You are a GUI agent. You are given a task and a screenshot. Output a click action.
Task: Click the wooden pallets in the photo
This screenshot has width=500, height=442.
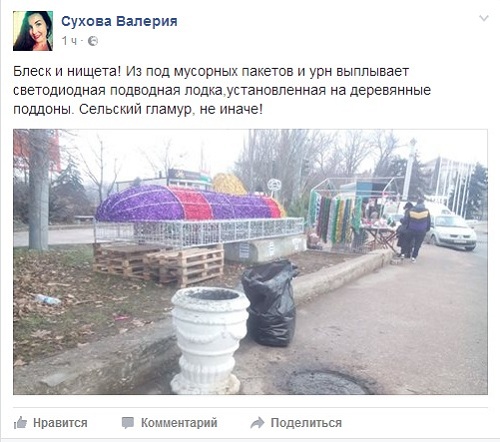click(158, 264)
